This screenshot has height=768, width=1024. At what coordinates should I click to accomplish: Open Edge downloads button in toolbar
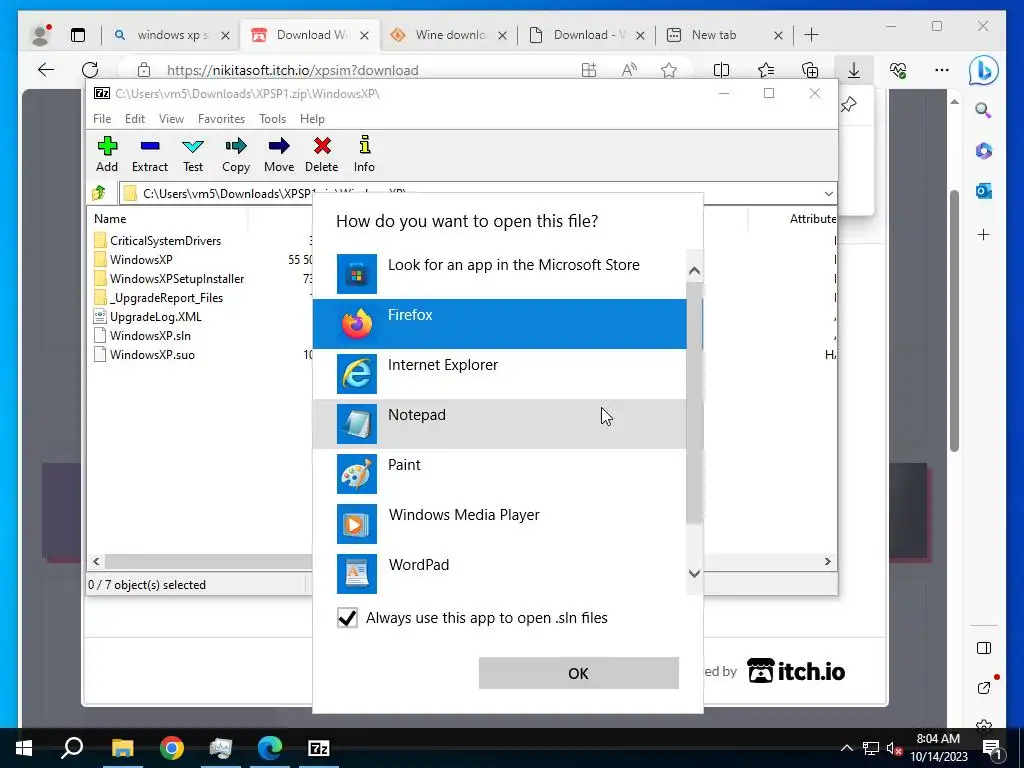854,70
